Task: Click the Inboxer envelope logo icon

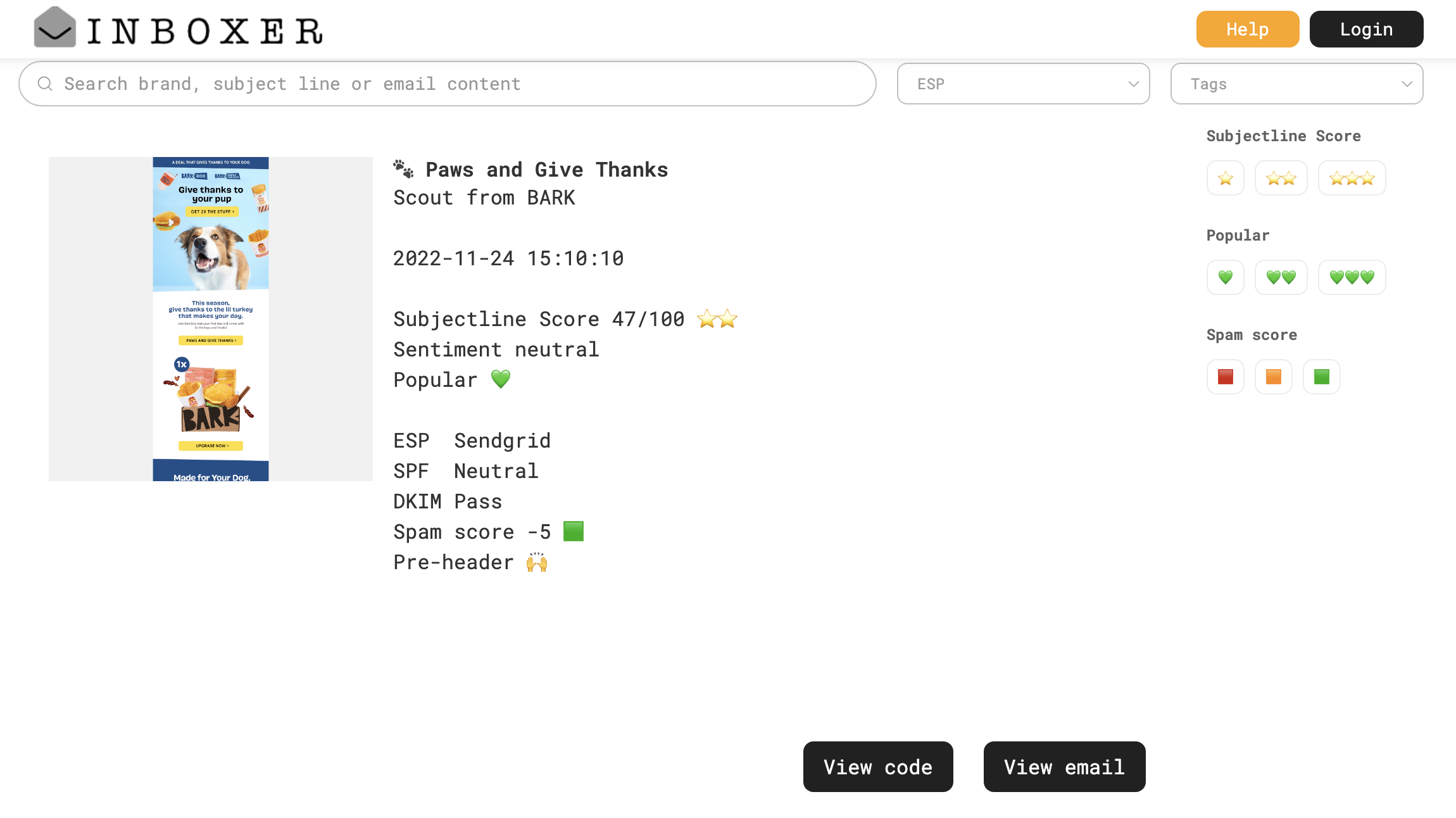Action: 55,28
